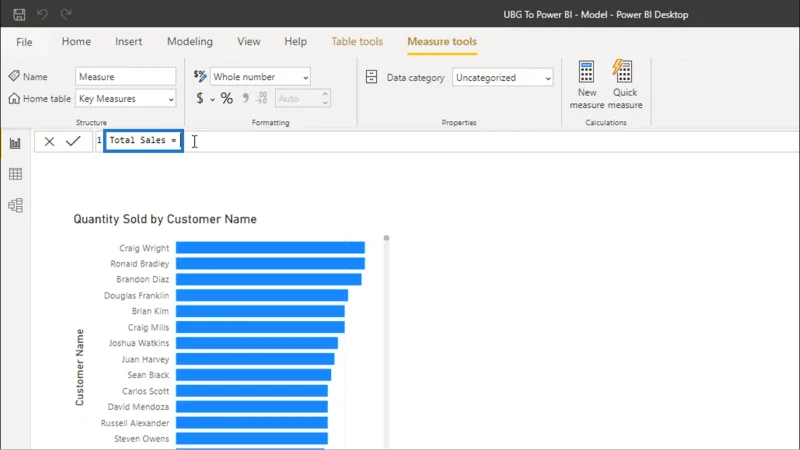Switch to Data view icon

click(x=15, y=174)
